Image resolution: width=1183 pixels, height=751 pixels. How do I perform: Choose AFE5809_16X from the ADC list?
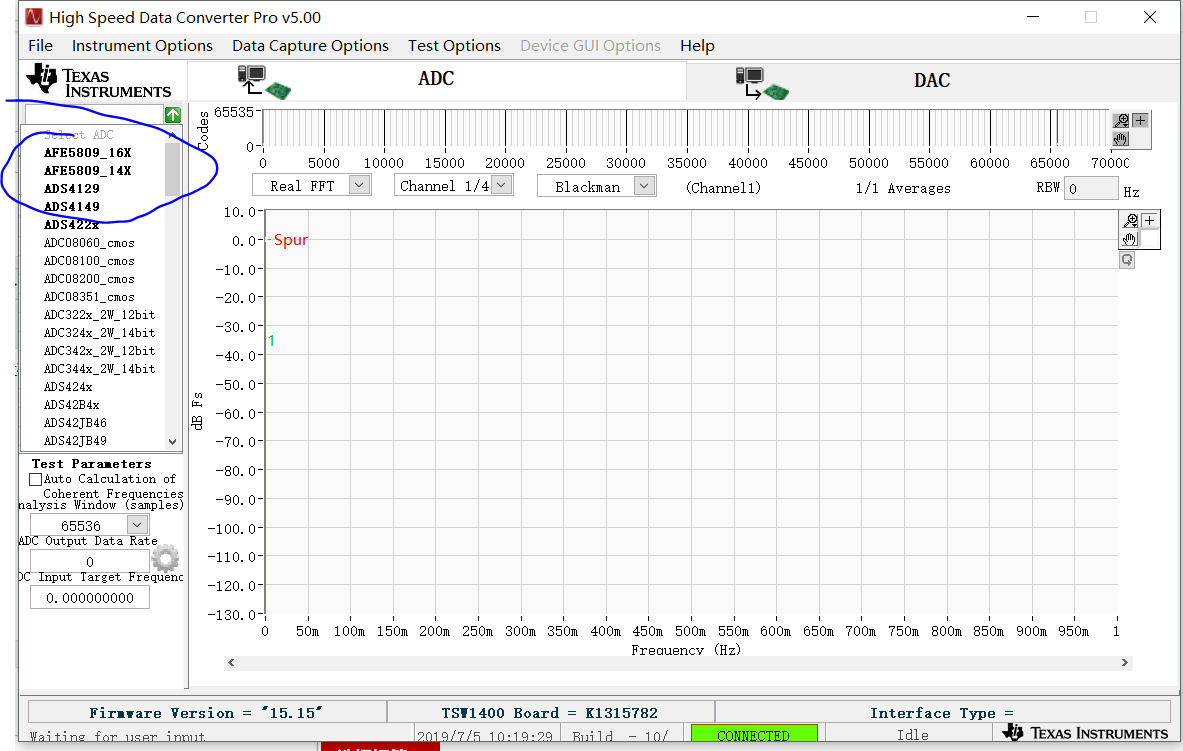click(x=88, y=152)
